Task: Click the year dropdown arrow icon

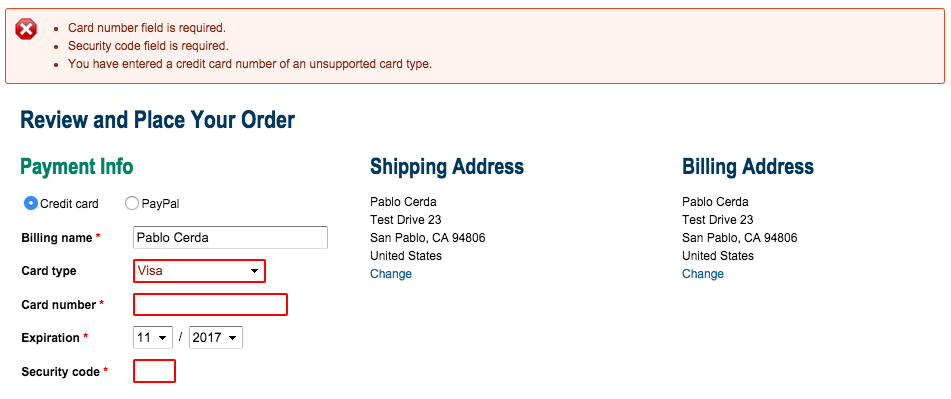Action: pyautogui.click(x=232, y=338)
